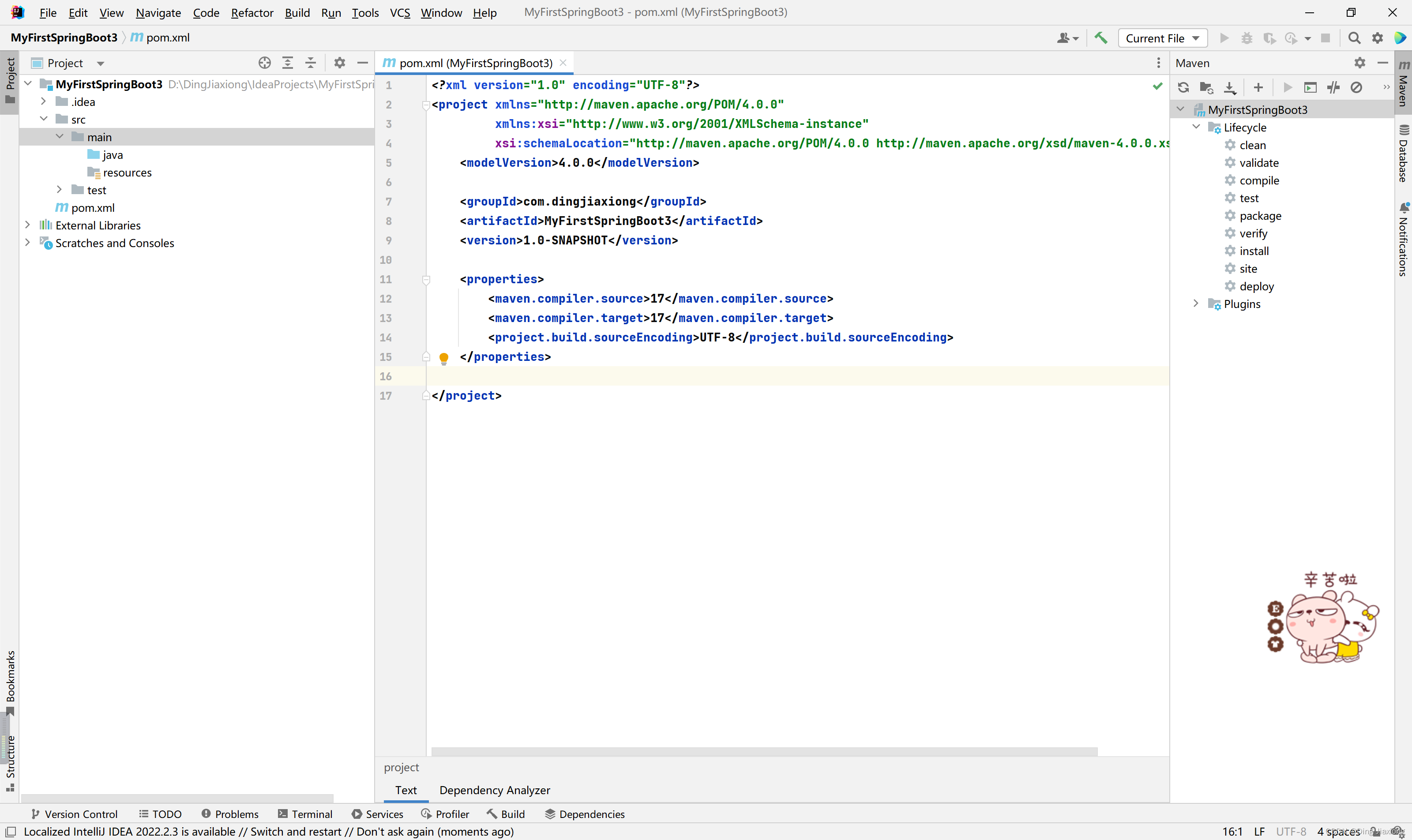Add Maven project plus icon
The image size is (1412, 840).
tap(1258, 87)
